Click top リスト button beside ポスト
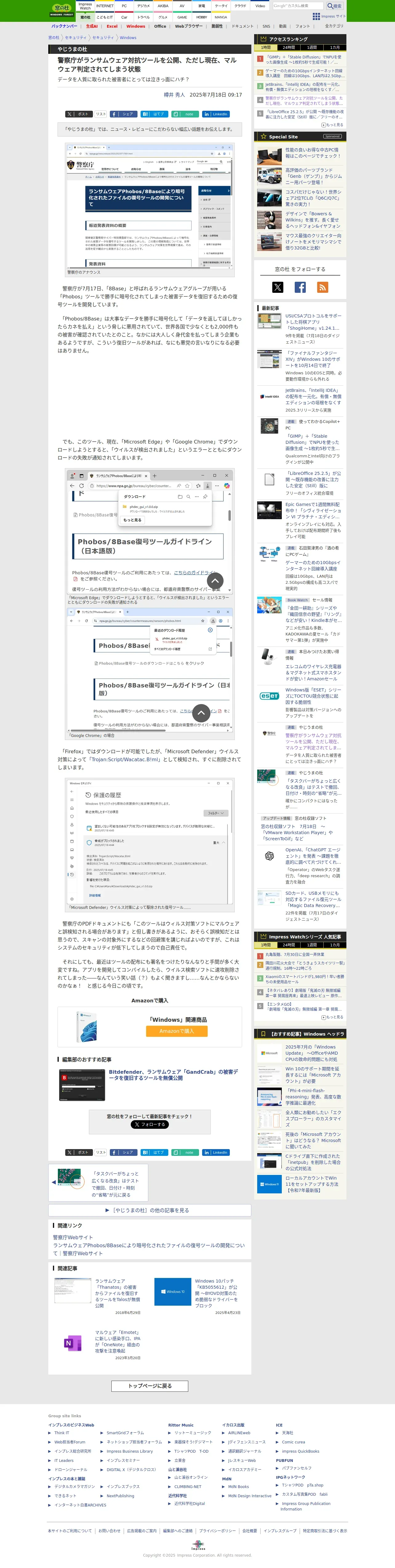Viewport: 395px width, 1568px height. [x=101, y=114]
